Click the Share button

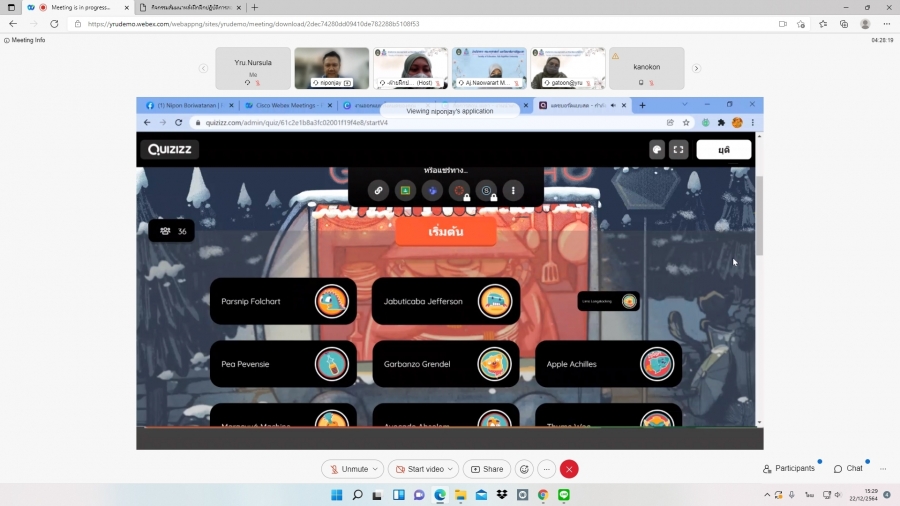(487, 469)
